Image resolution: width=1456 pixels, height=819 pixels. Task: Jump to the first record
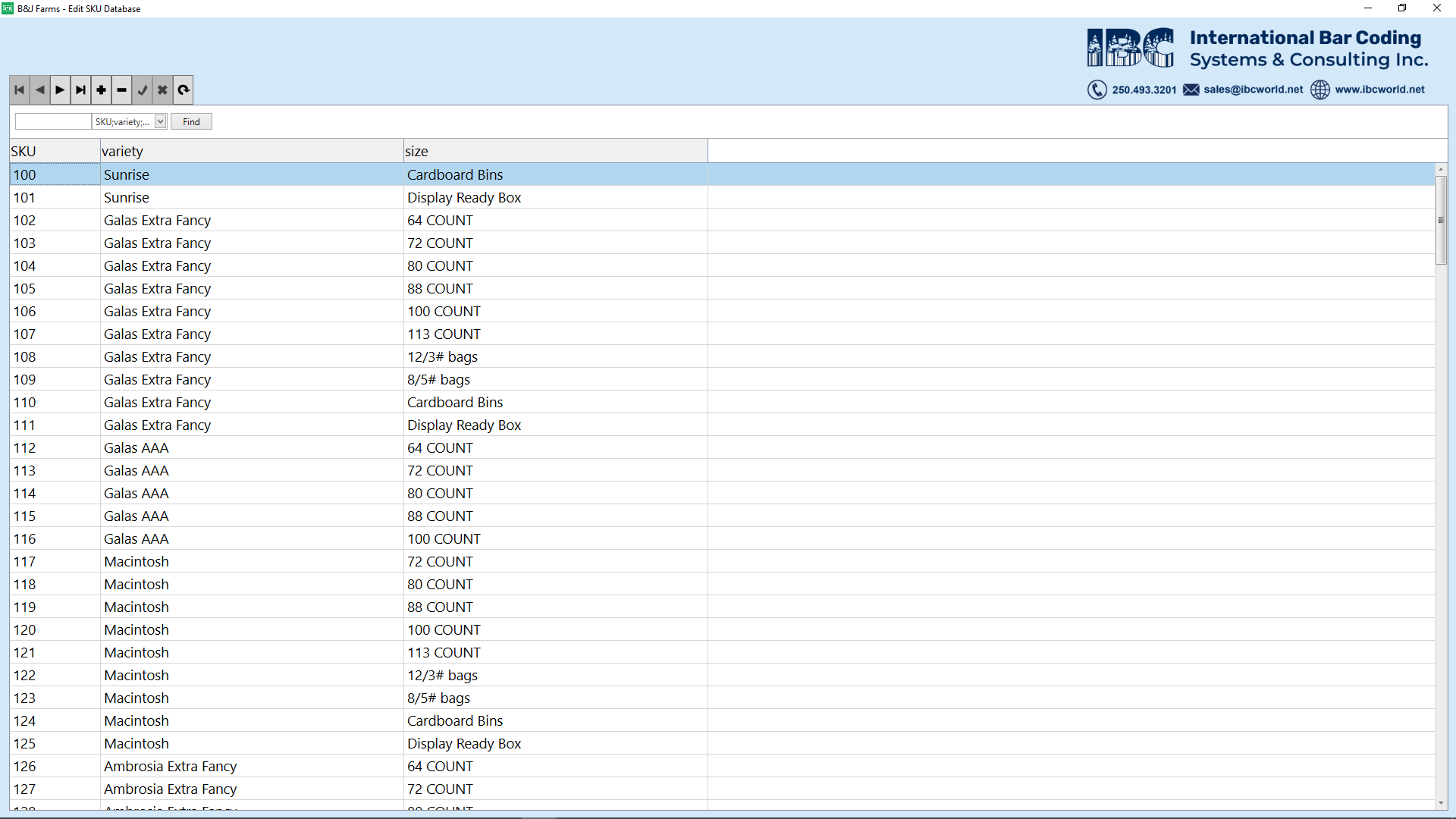pos(20,90)
